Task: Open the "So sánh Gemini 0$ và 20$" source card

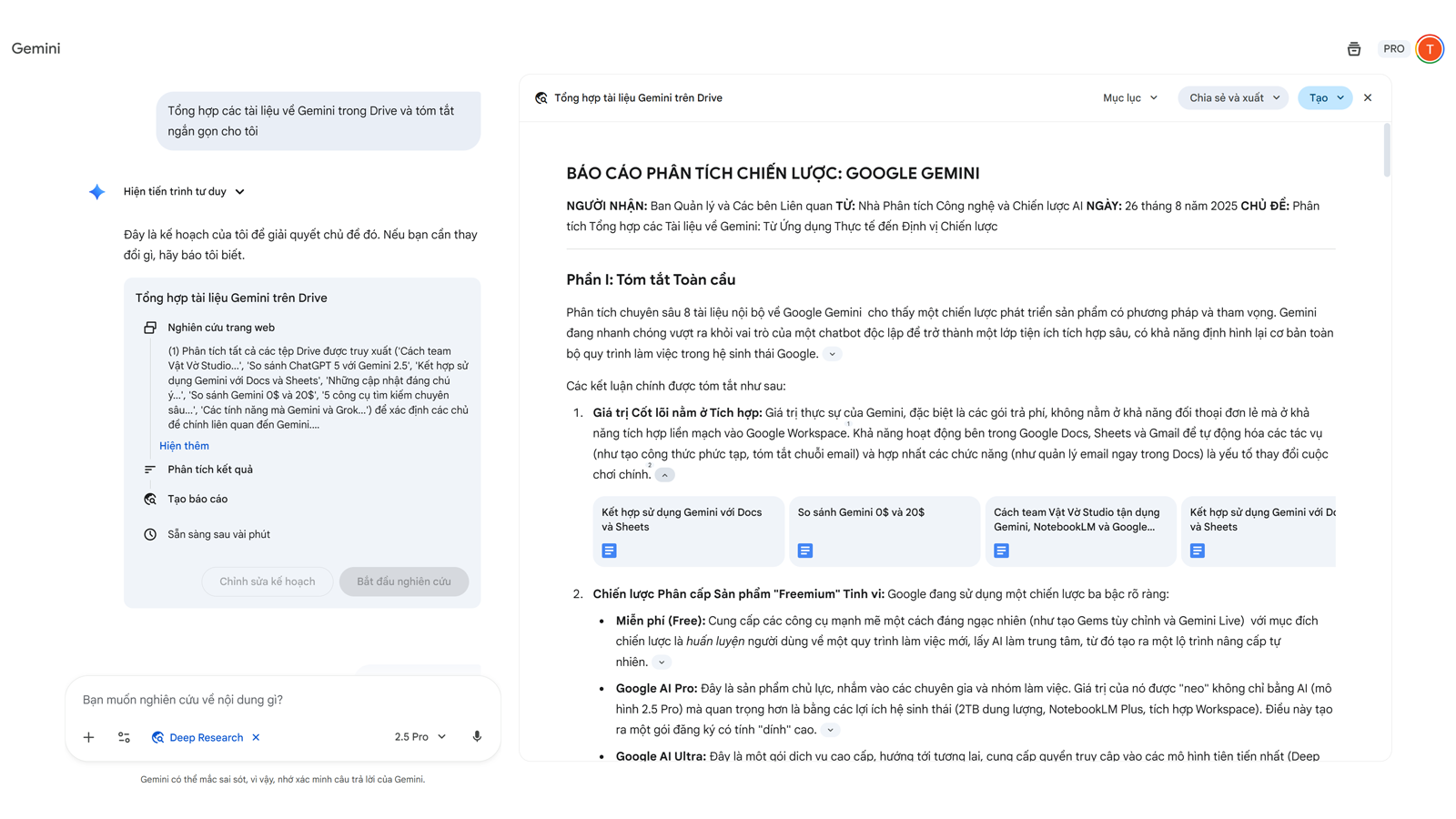Action: pos(883,531)
